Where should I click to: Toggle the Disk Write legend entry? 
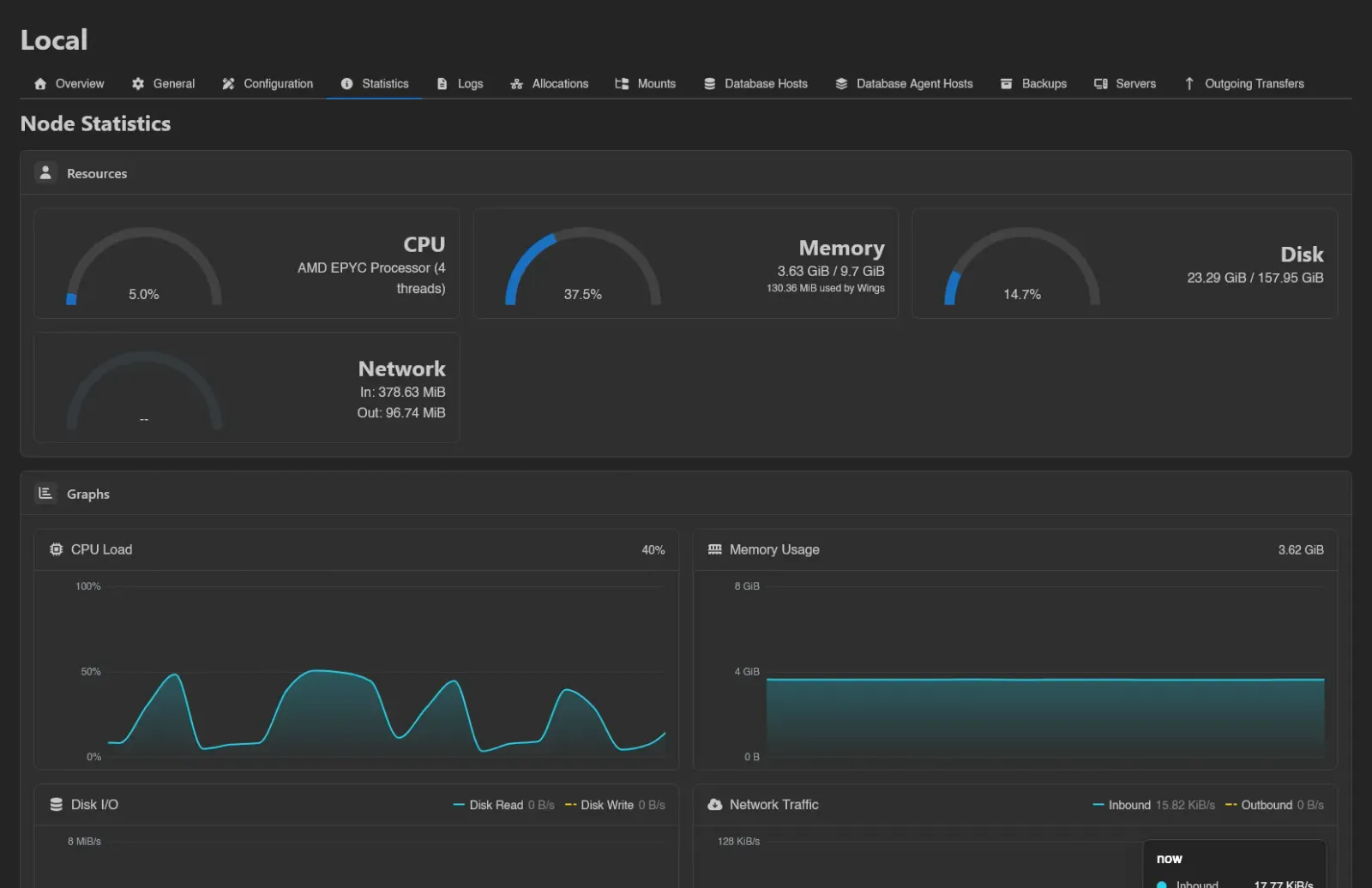click(615, 805)
